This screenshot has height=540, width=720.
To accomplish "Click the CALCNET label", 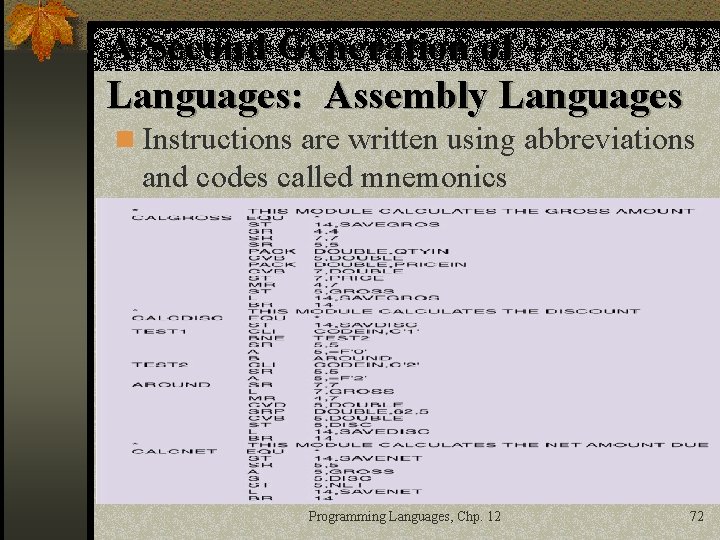I will (x=174, y=451).
